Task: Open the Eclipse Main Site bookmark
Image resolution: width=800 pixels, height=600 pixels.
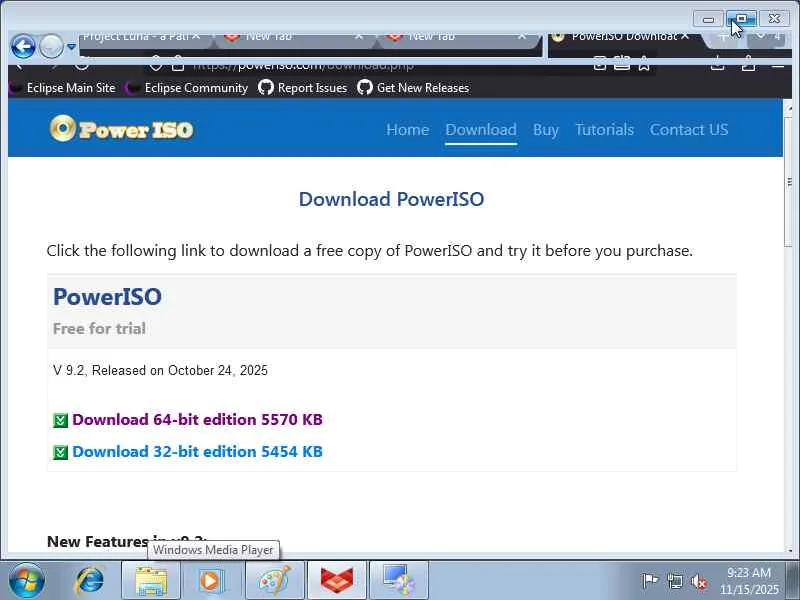Action: pos(63,88)
